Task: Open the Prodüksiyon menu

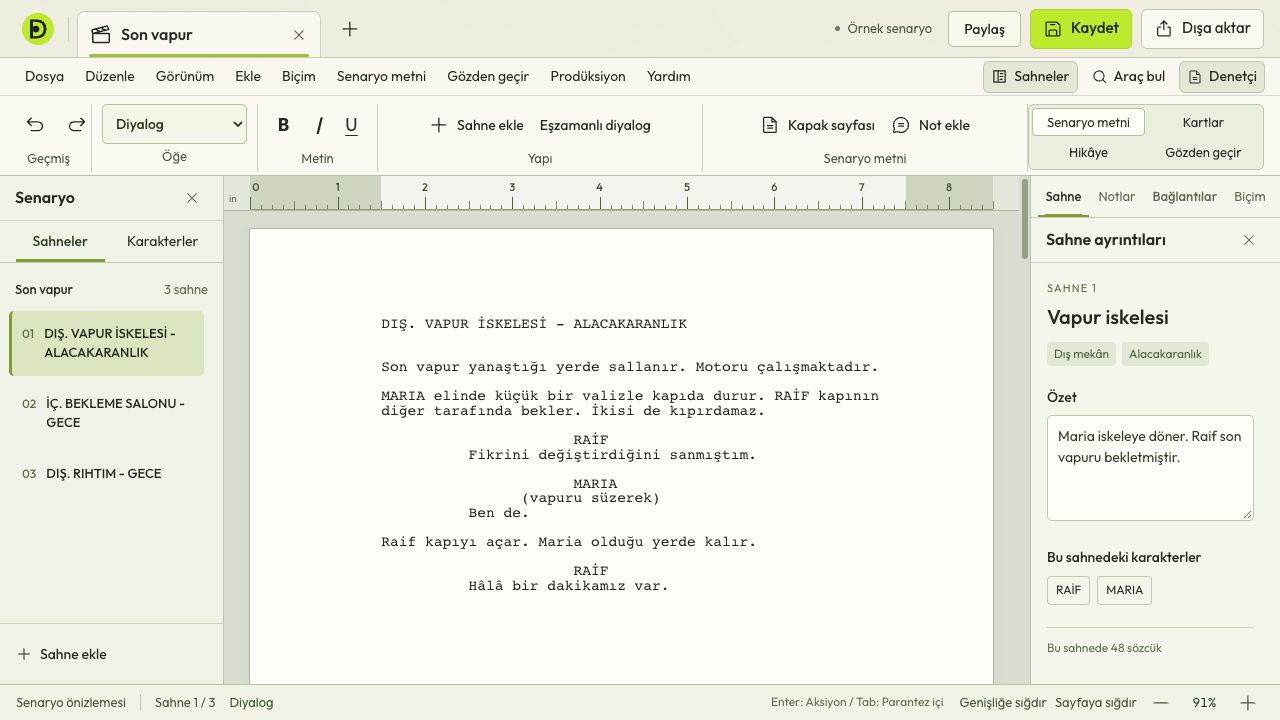Action: pos(588,76)
